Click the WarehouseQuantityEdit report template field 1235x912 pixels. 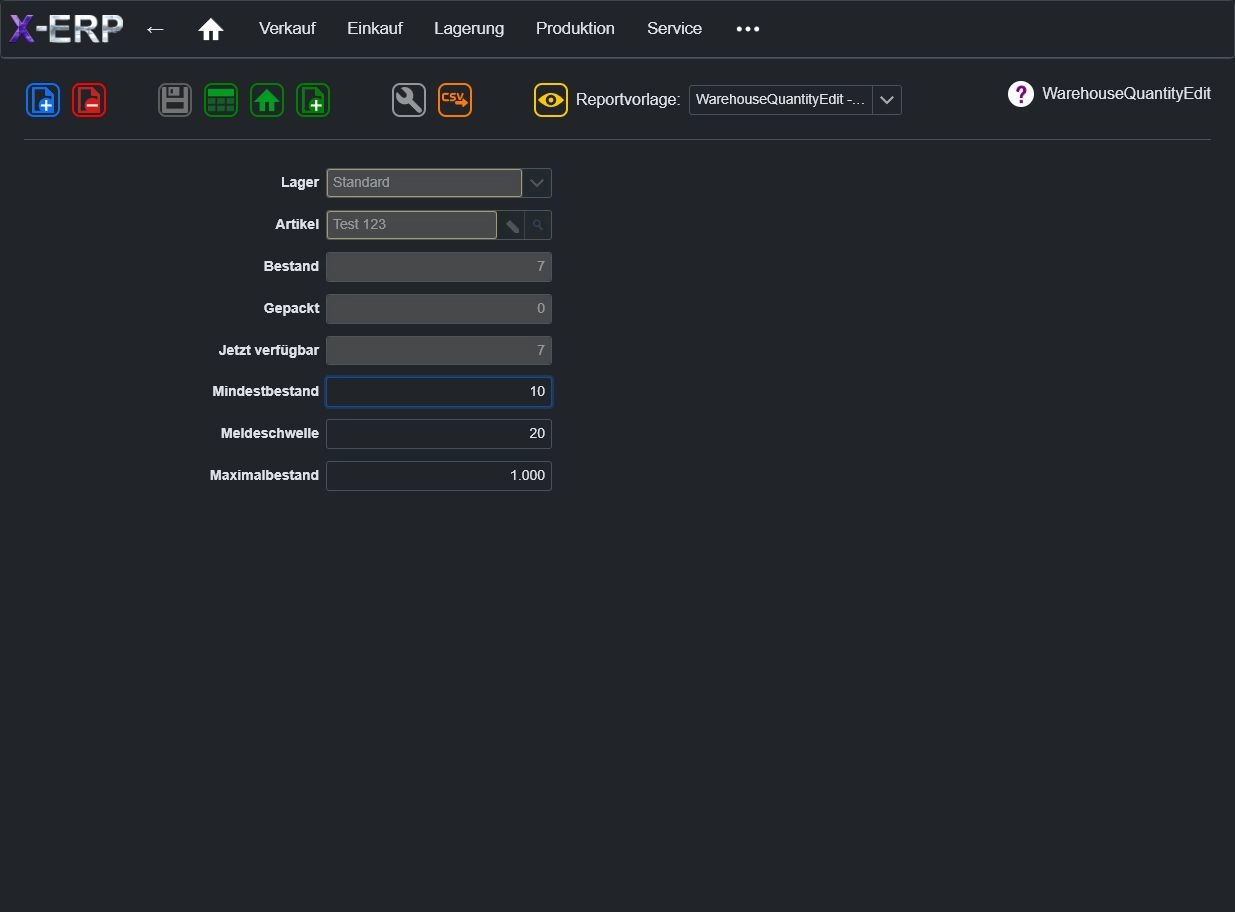[781, 100]
